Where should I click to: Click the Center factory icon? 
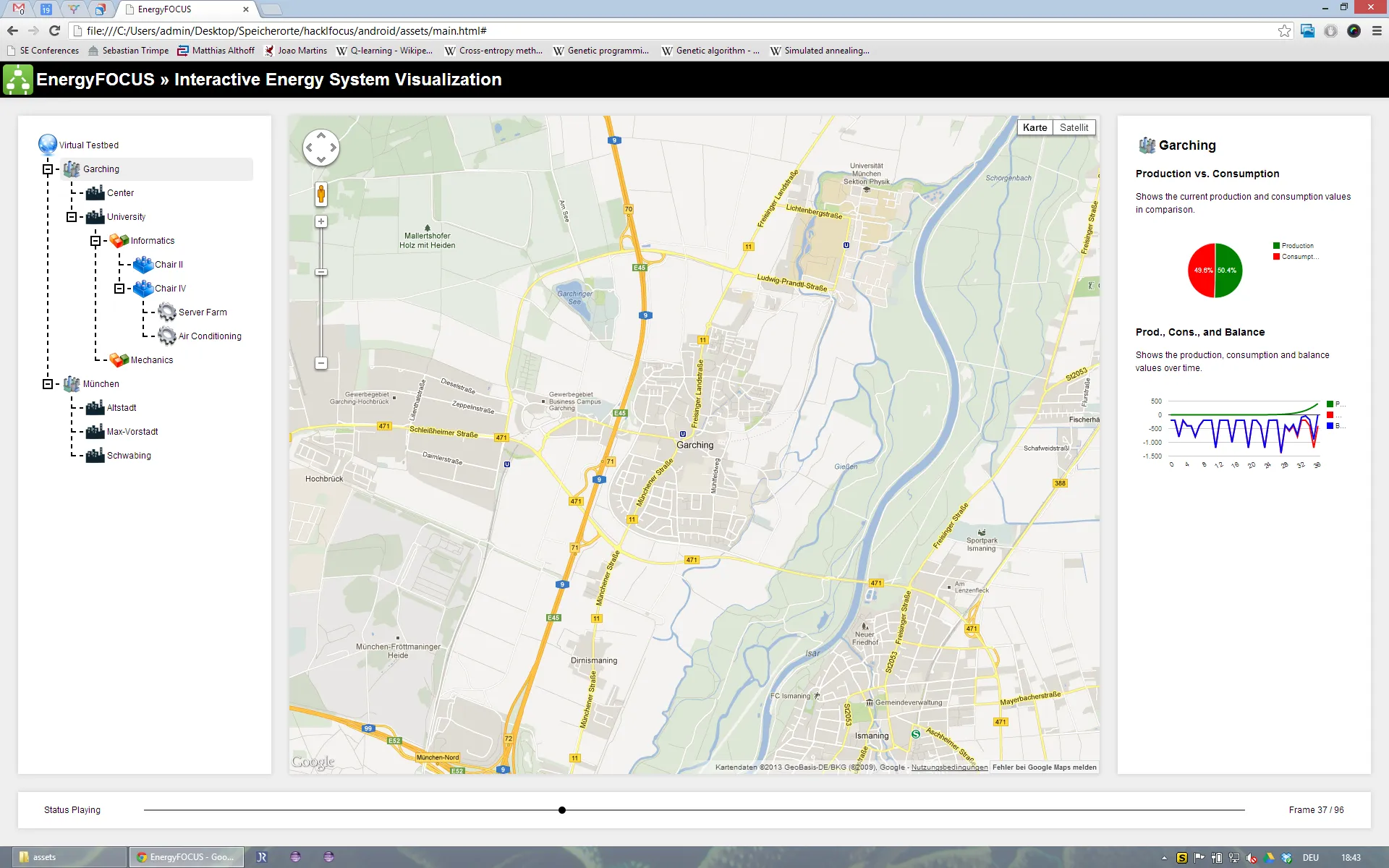[x=95, y=193]
